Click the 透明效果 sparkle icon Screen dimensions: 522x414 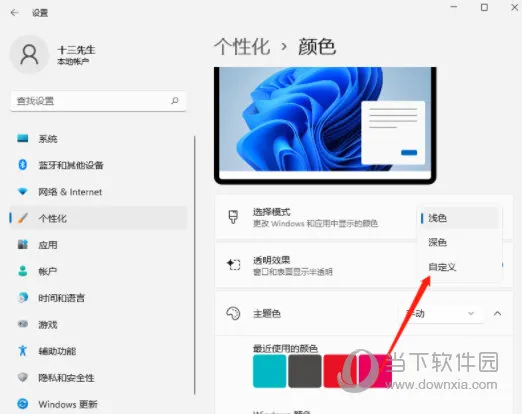(233, 265)
